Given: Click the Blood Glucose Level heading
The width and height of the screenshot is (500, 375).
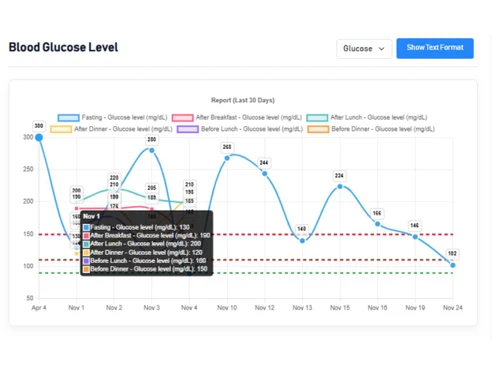Looking at the screenshot, I should coord(63,47).
